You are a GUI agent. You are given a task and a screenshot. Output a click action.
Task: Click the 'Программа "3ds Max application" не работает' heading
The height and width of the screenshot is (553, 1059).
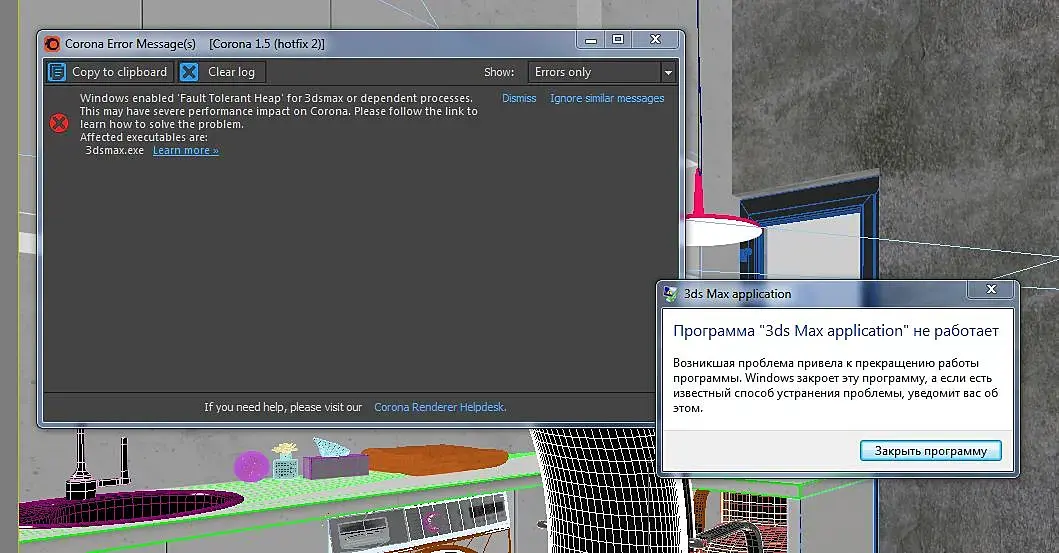click(x=835, y=331)
